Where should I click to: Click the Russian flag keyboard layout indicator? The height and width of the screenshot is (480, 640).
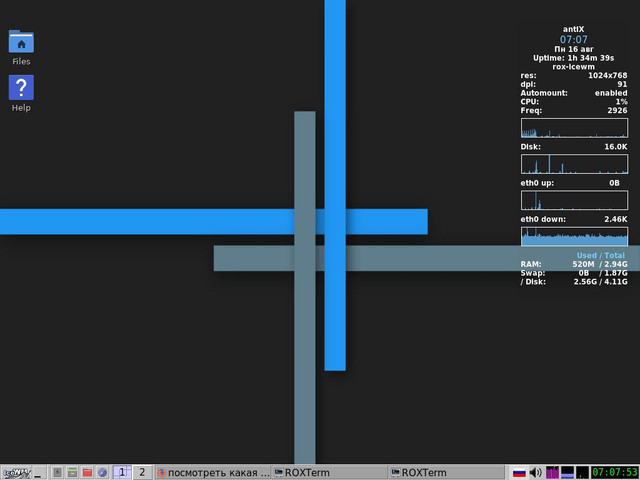pos(519,473)
